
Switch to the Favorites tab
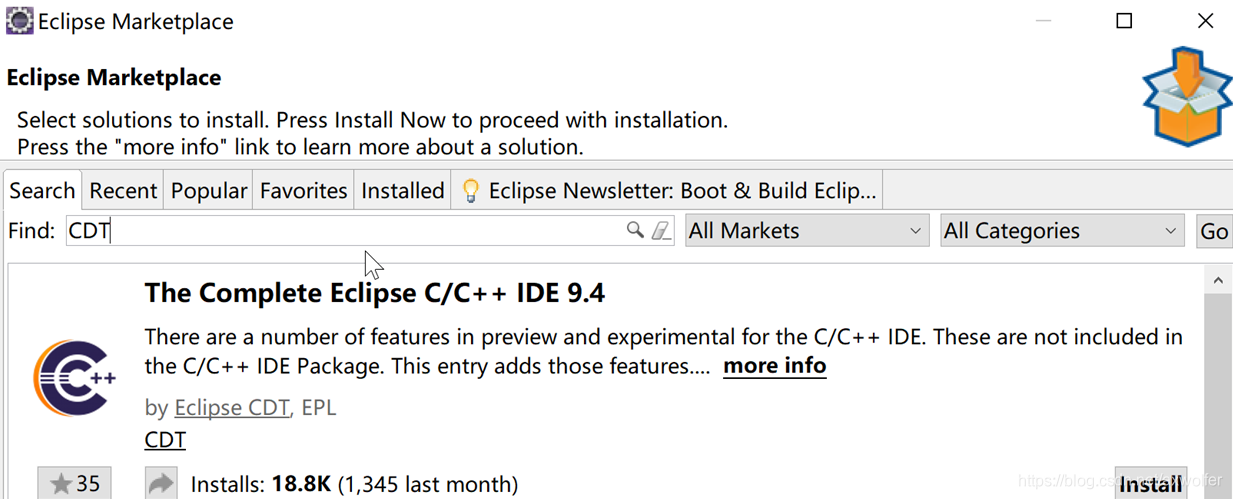point(303,191)
